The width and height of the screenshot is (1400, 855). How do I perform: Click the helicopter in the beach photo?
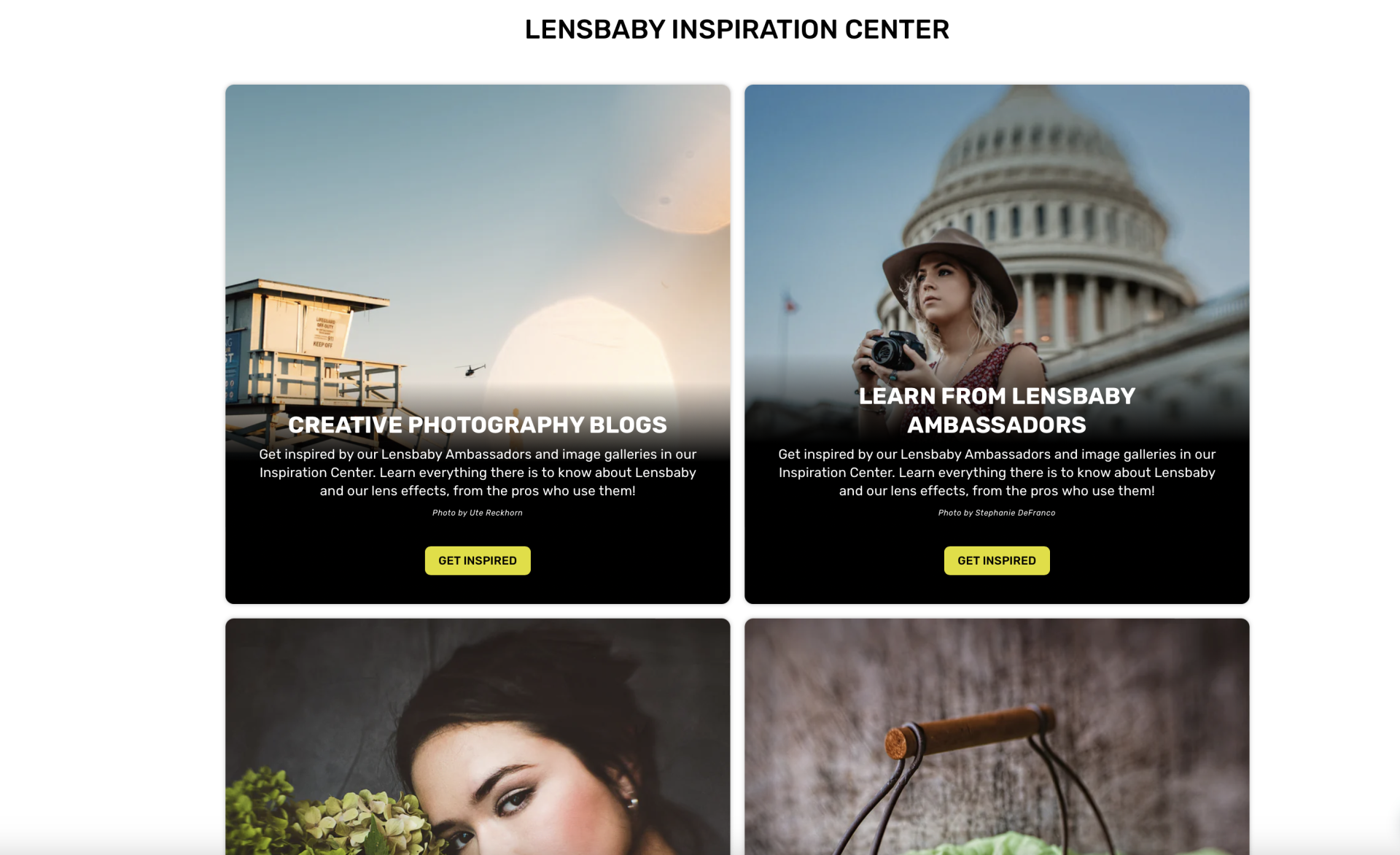tap(472, 369)
